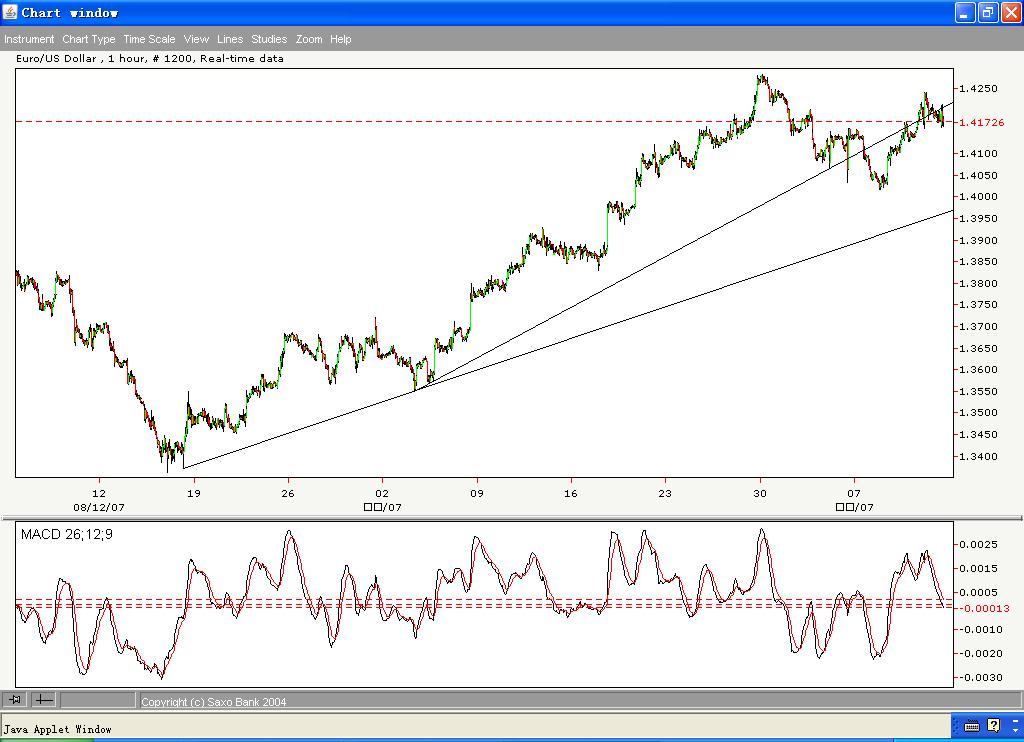The width and height of the screenshot is (1024, 742).
Task: Open the Zoom menu
Action: pyautogui.click(x=309, y=39)
